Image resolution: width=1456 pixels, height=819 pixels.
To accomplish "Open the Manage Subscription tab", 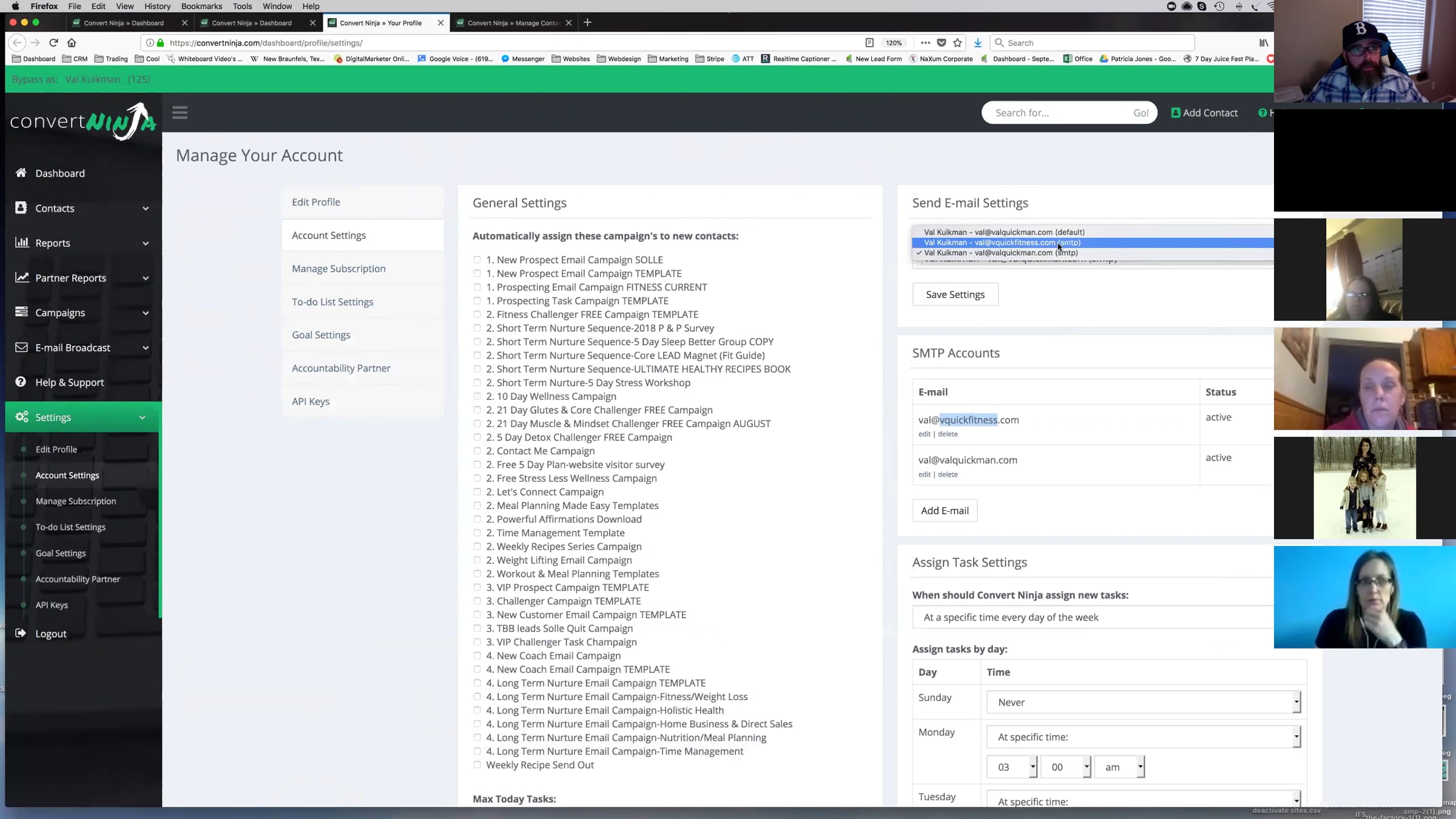I will (339, 269).
